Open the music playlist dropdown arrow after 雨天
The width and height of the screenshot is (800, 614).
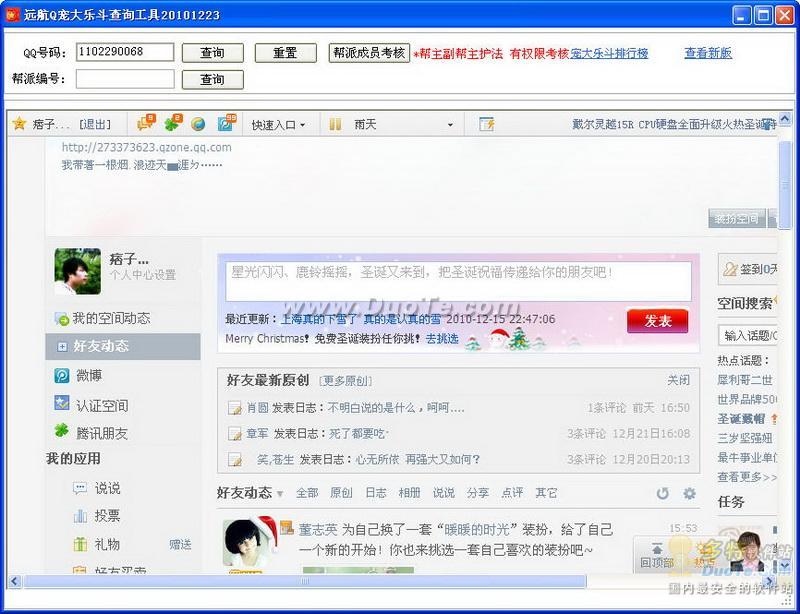[450, 125]
